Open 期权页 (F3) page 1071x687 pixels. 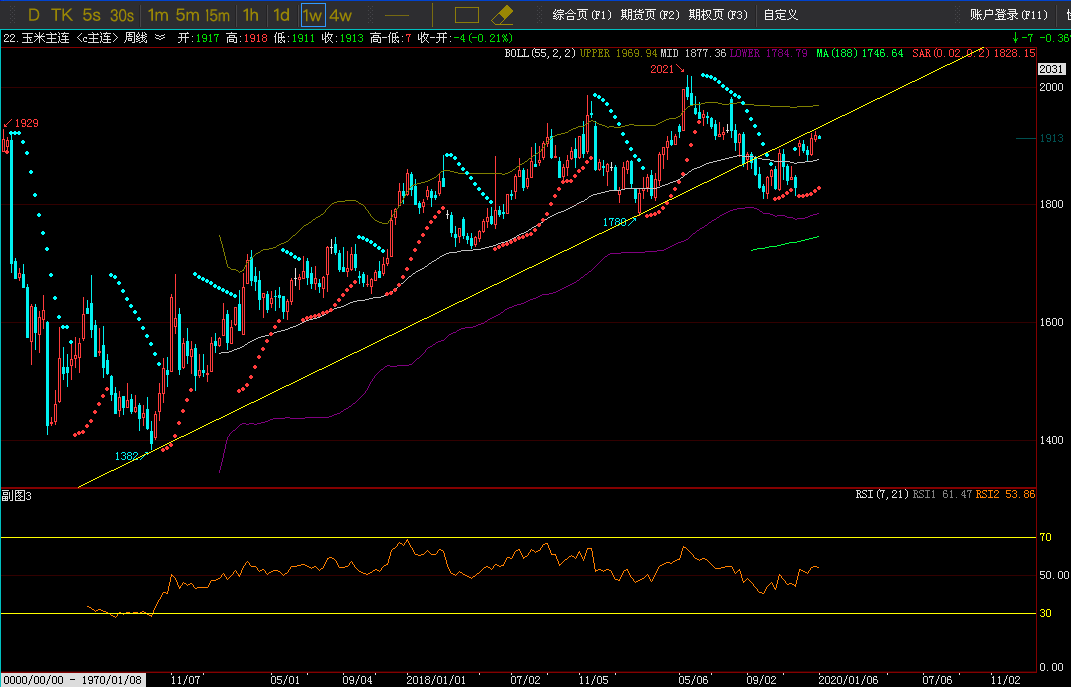click(x=718, y=14)
